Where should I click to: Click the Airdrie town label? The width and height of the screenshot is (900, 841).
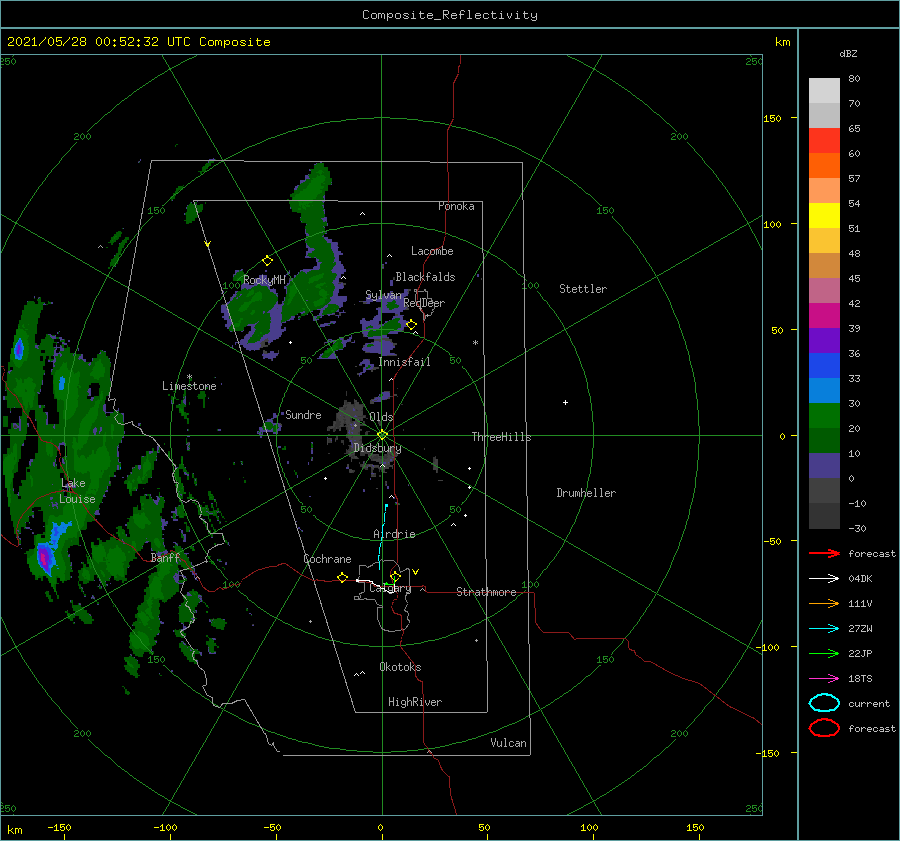tap(394, 534)
